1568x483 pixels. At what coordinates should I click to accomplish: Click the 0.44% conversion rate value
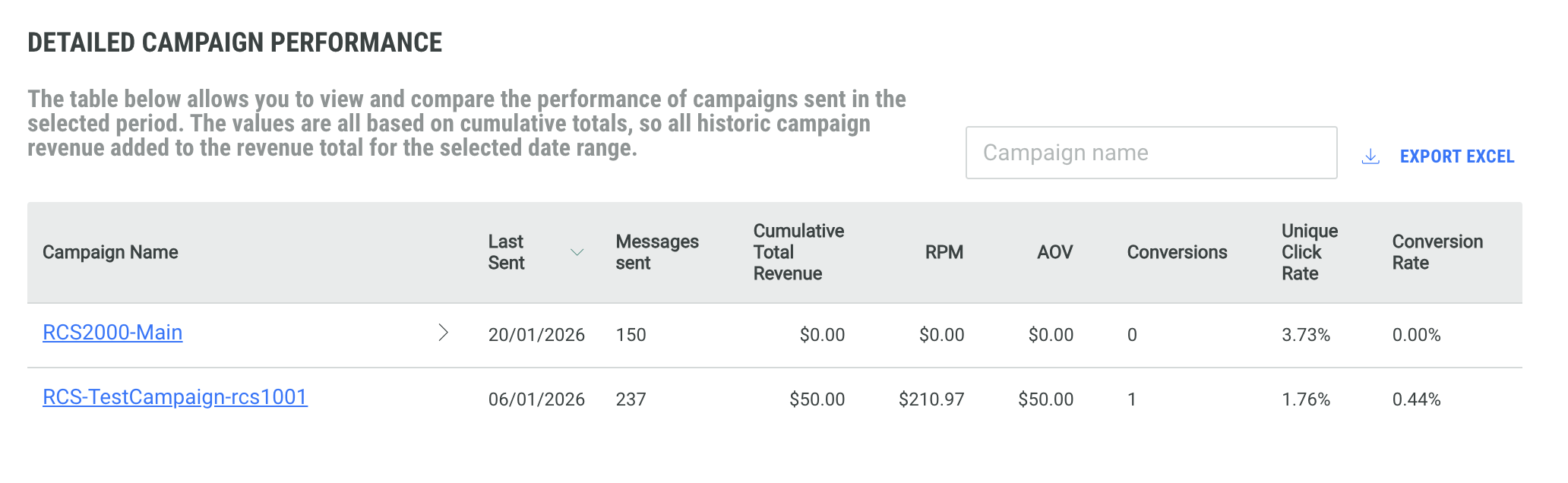click(x=1416, y=399)
